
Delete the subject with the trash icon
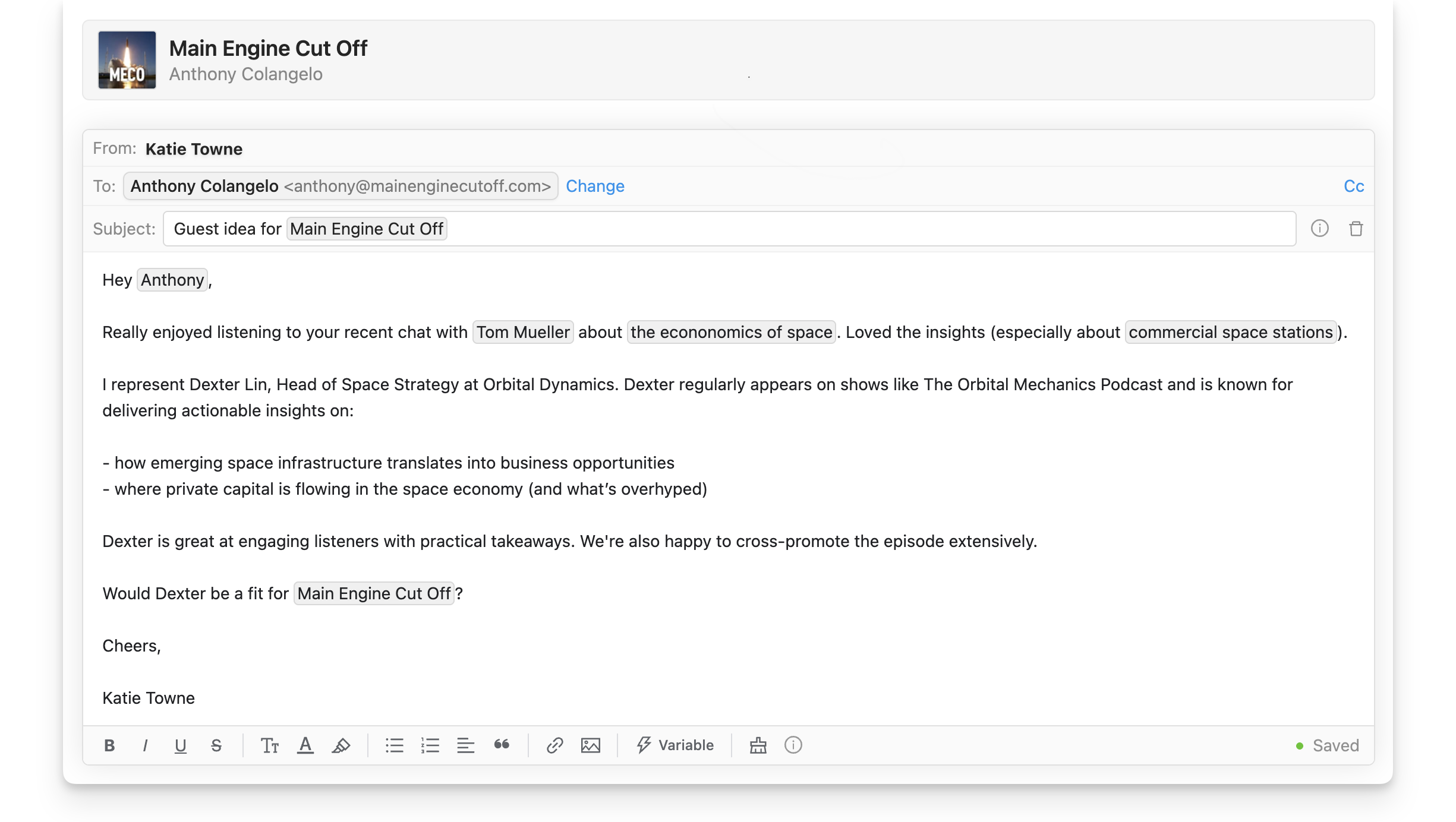point(1356,229)
